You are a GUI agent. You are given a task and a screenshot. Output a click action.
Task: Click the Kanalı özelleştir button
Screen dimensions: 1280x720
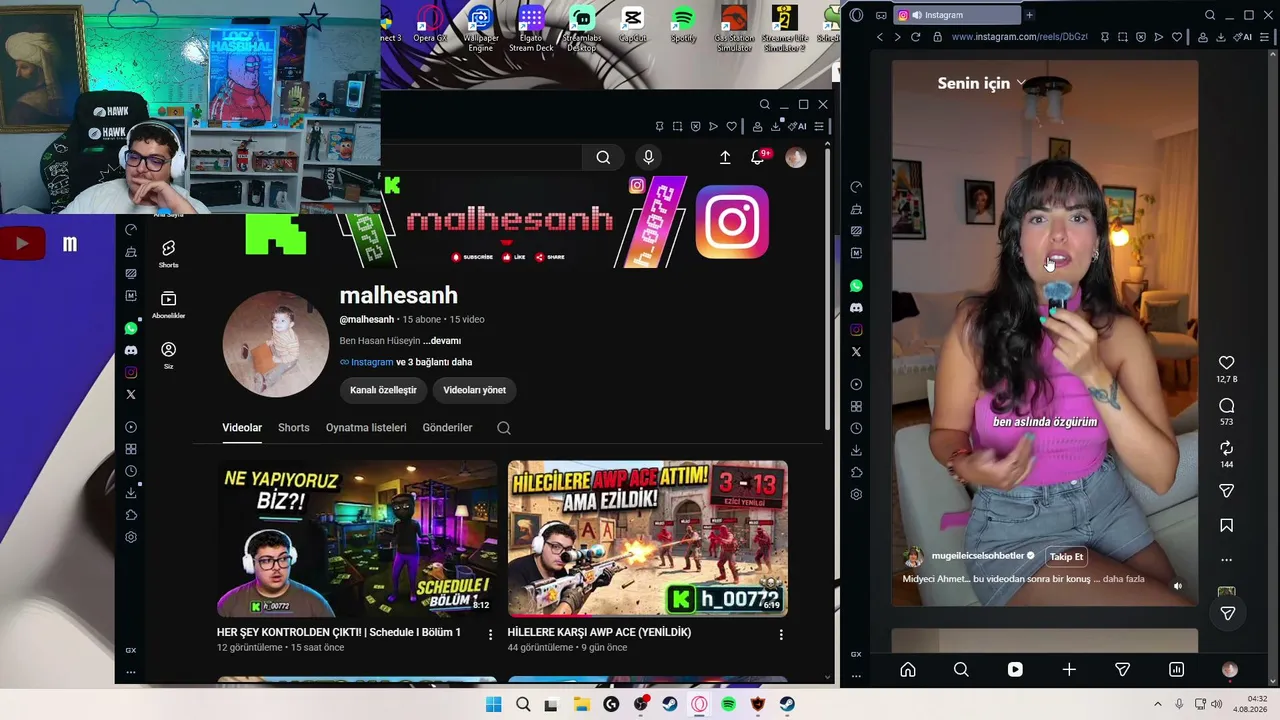(383, 390)
